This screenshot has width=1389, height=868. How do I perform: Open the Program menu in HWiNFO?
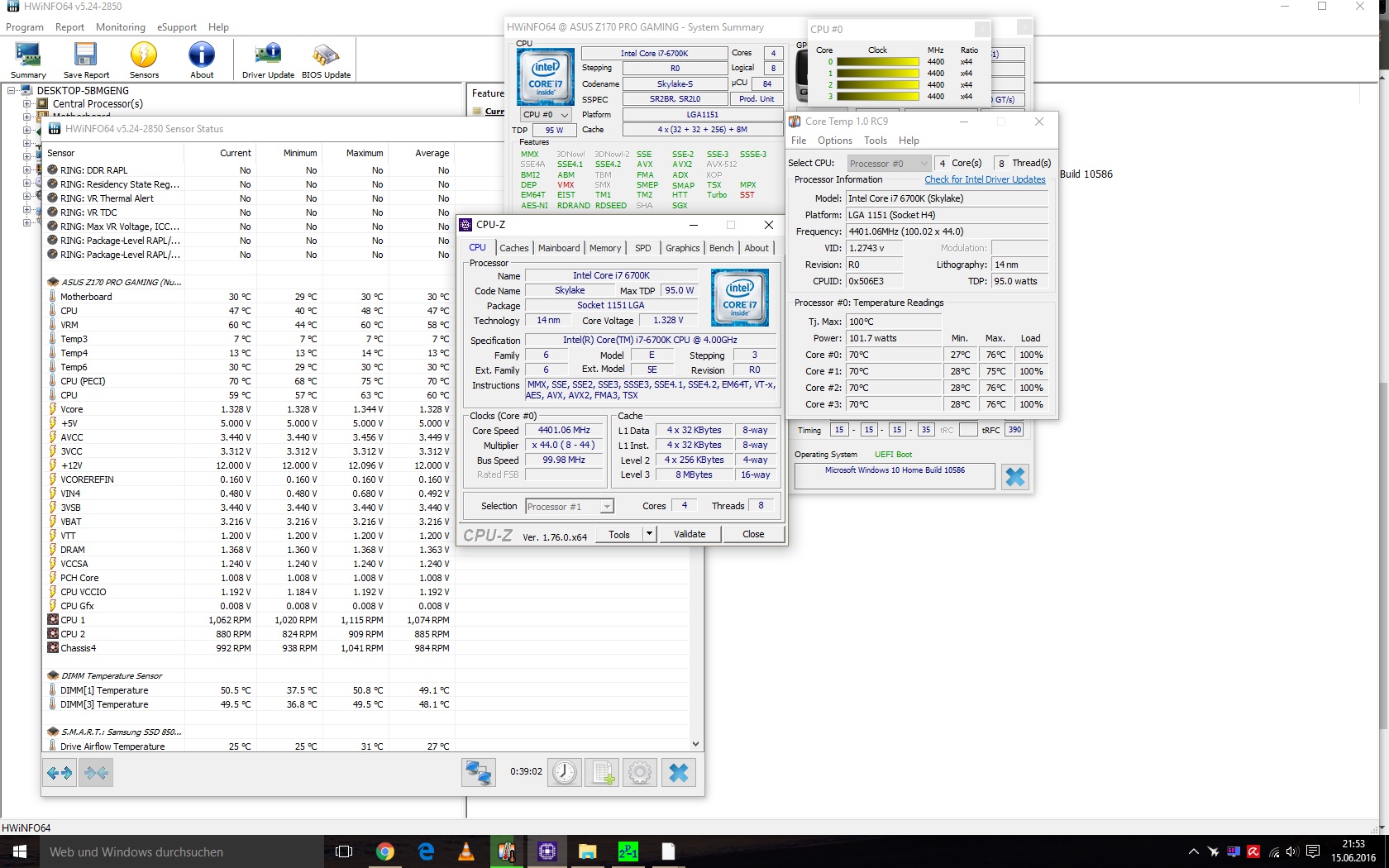pyautogui.click(x=25, y=27)
